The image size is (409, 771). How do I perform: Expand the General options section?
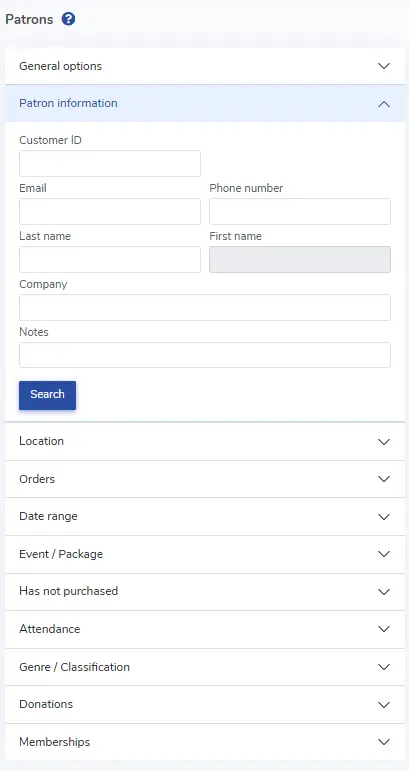pyautogui.click(x=205, y=66)
